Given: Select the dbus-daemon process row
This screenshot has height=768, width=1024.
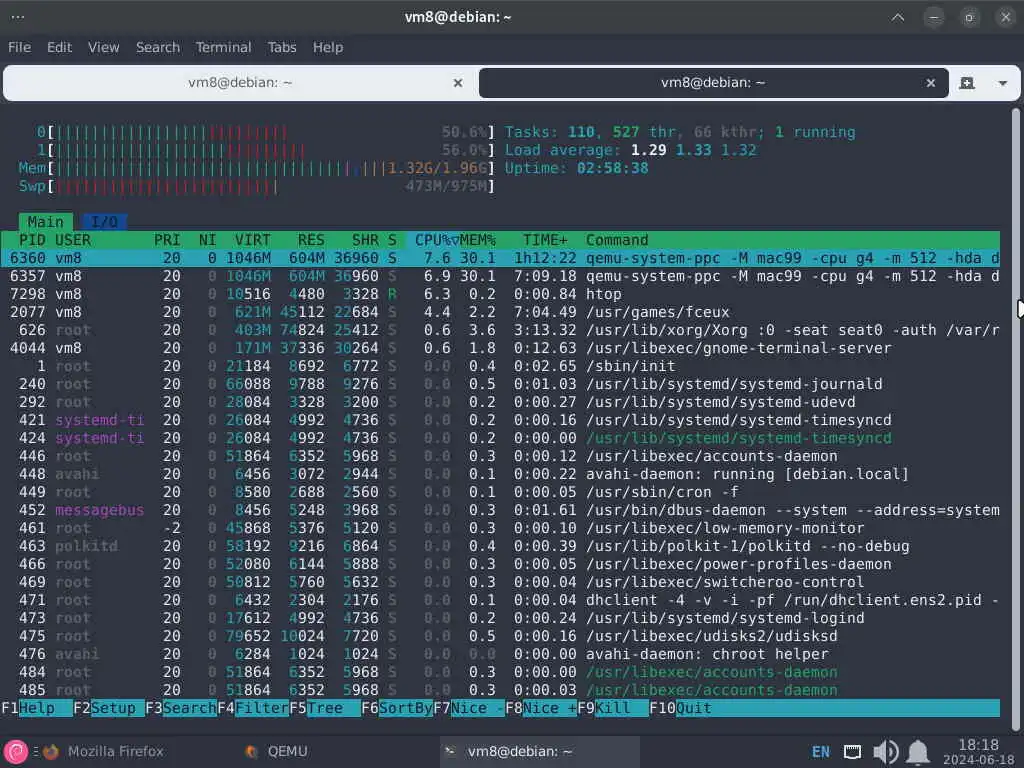Looking at the screenshot, I should point(500,510).
